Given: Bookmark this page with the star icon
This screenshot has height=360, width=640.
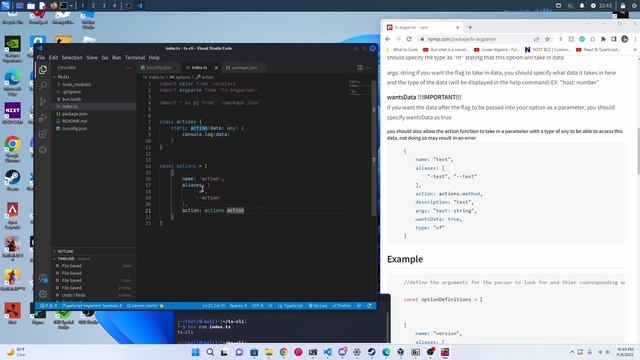Looking at the screenshot, I should coord(547,39).
